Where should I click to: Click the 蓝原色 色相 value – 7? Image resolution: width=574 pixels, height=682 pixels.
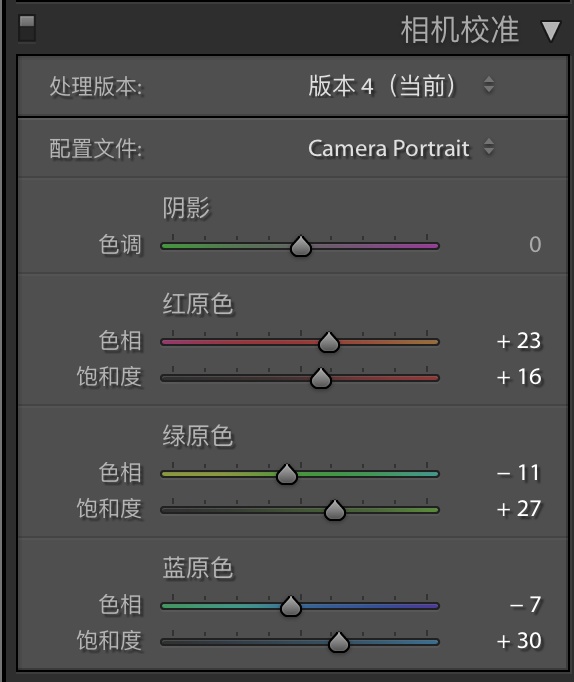[526, 605]
